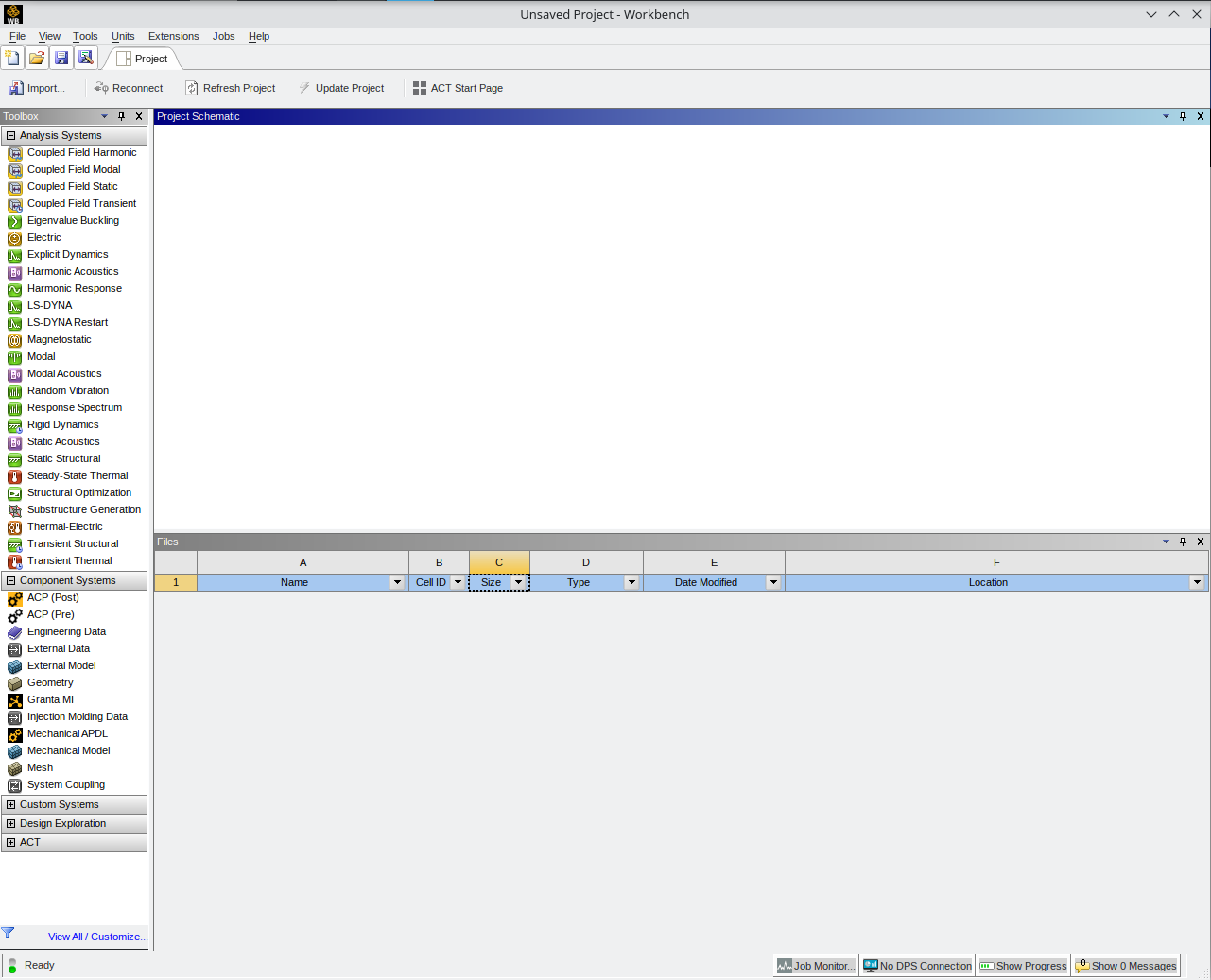Click the Save As icon
This screenshot has width=1211, height=980.
pyautogui.click(x=86, y=58)
